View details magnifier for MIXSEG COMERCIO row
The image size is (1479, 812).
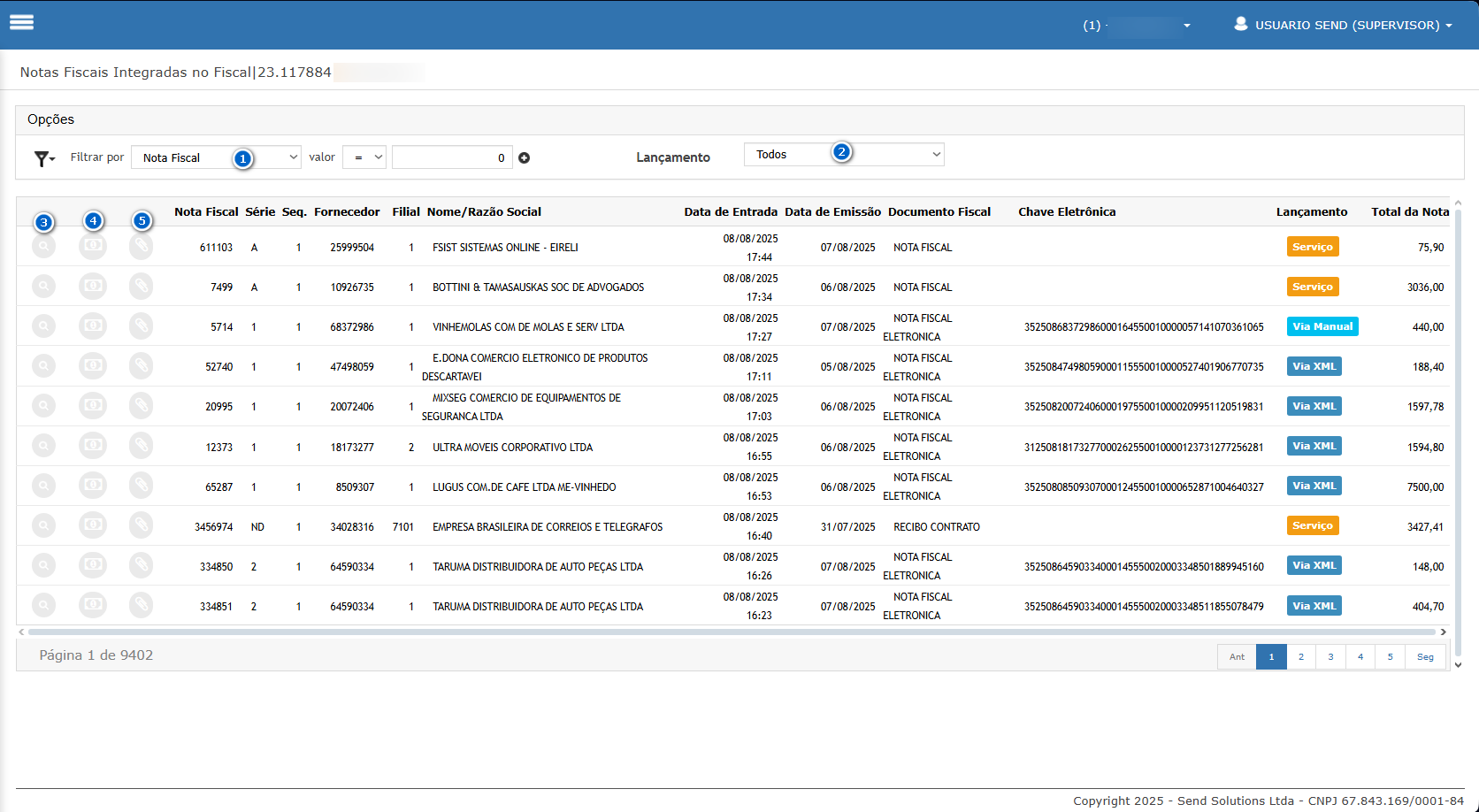tap(43, 405)
